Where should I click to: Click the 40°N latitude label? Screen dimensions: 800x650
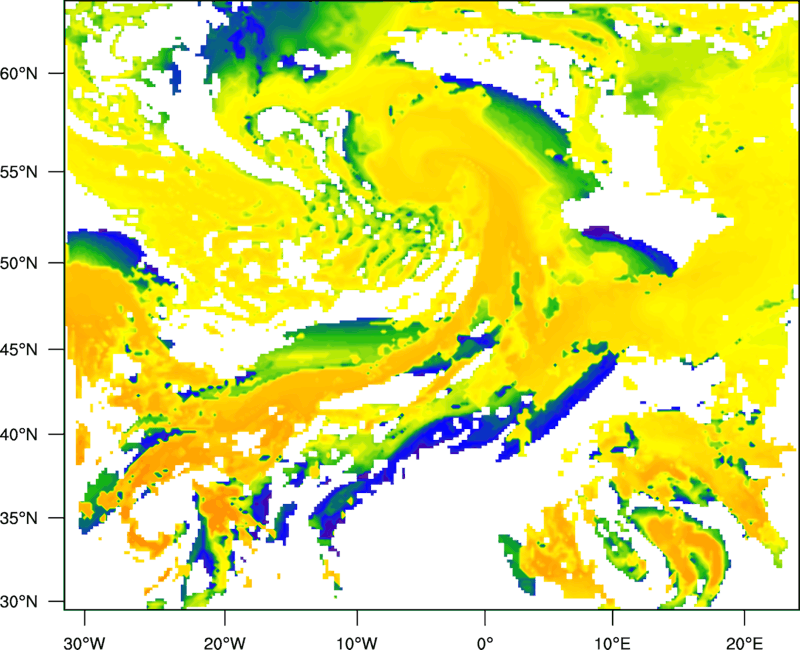[19, 434]
